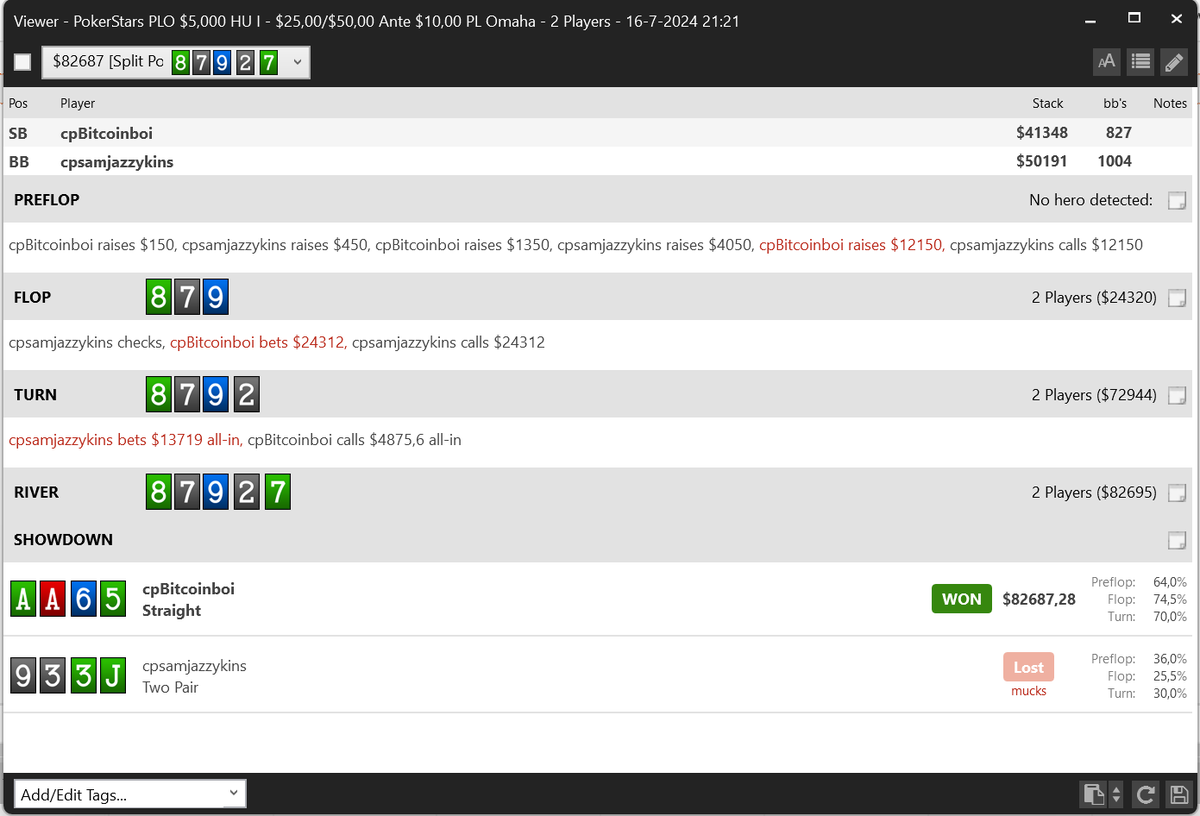Maximize the Viewer window

tap(1134, 18)
